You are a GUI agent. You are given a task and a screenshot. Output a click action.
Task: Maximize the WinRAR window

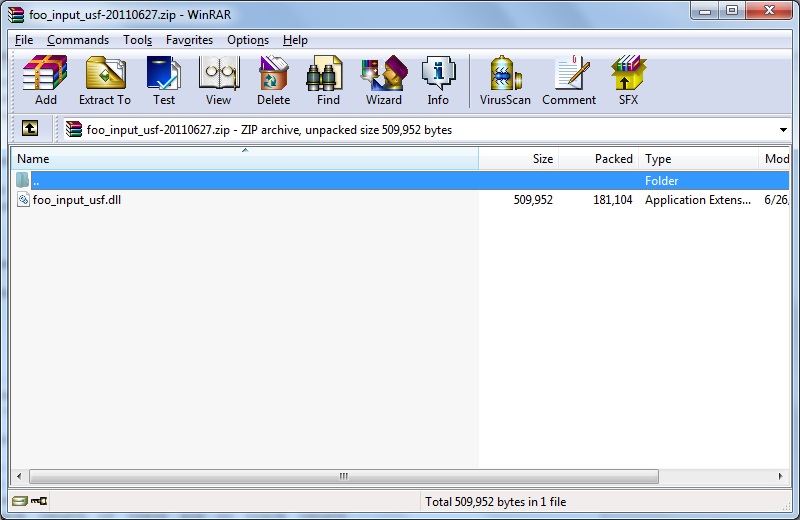(x=732, y=11)
